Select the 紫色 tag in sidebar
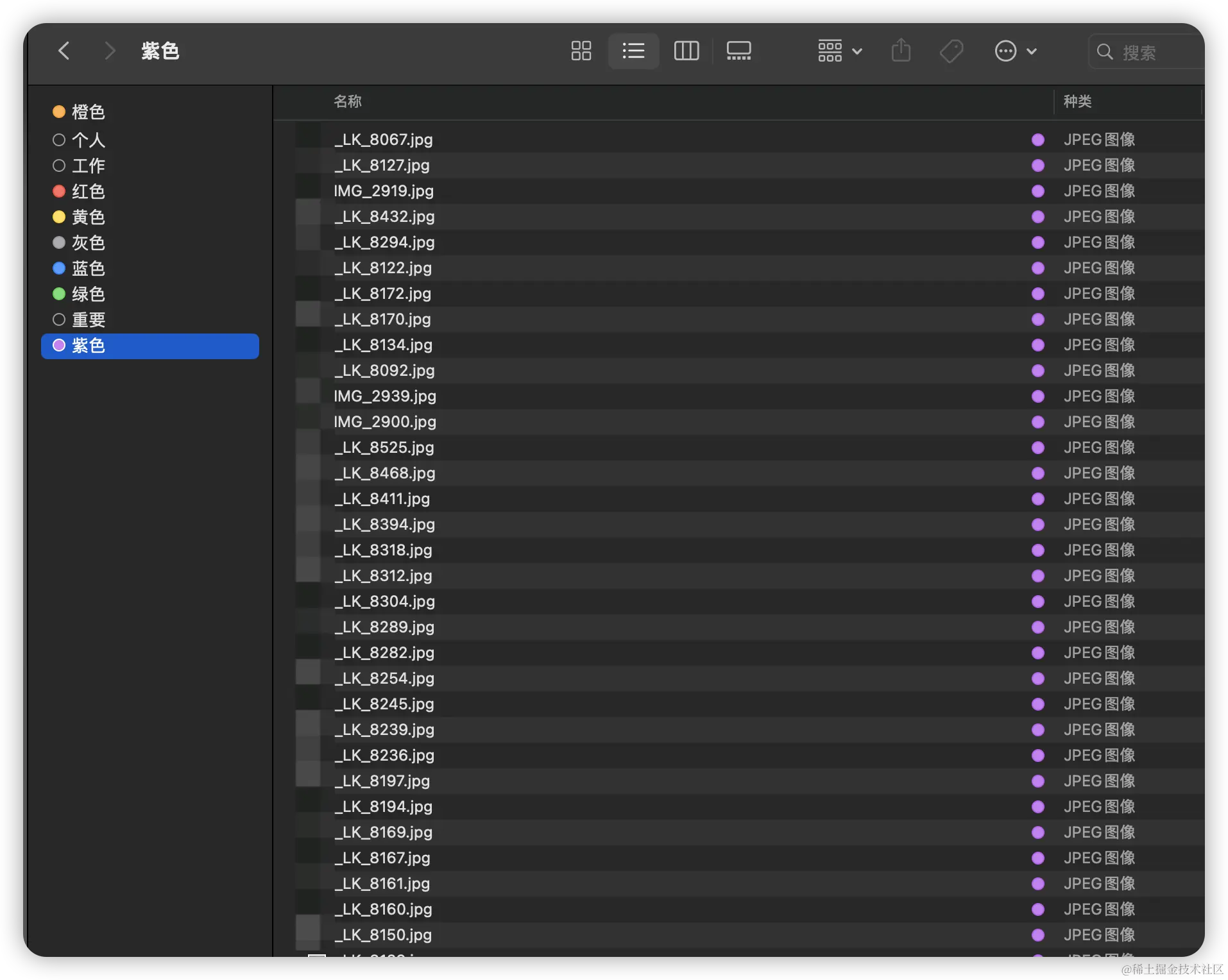This screenshot has height=980, width=1228. (150, 346)
